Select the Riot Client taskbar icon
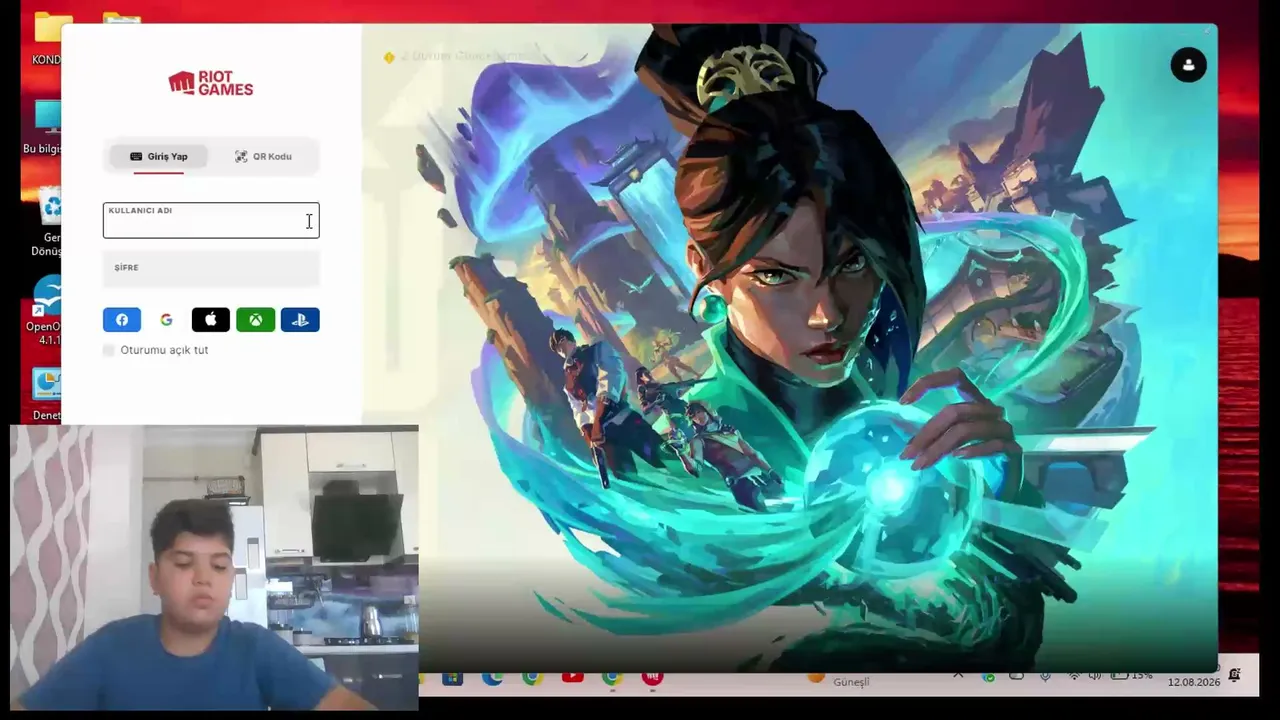This screenshot has height=720, width=1280. click(652, 678)
